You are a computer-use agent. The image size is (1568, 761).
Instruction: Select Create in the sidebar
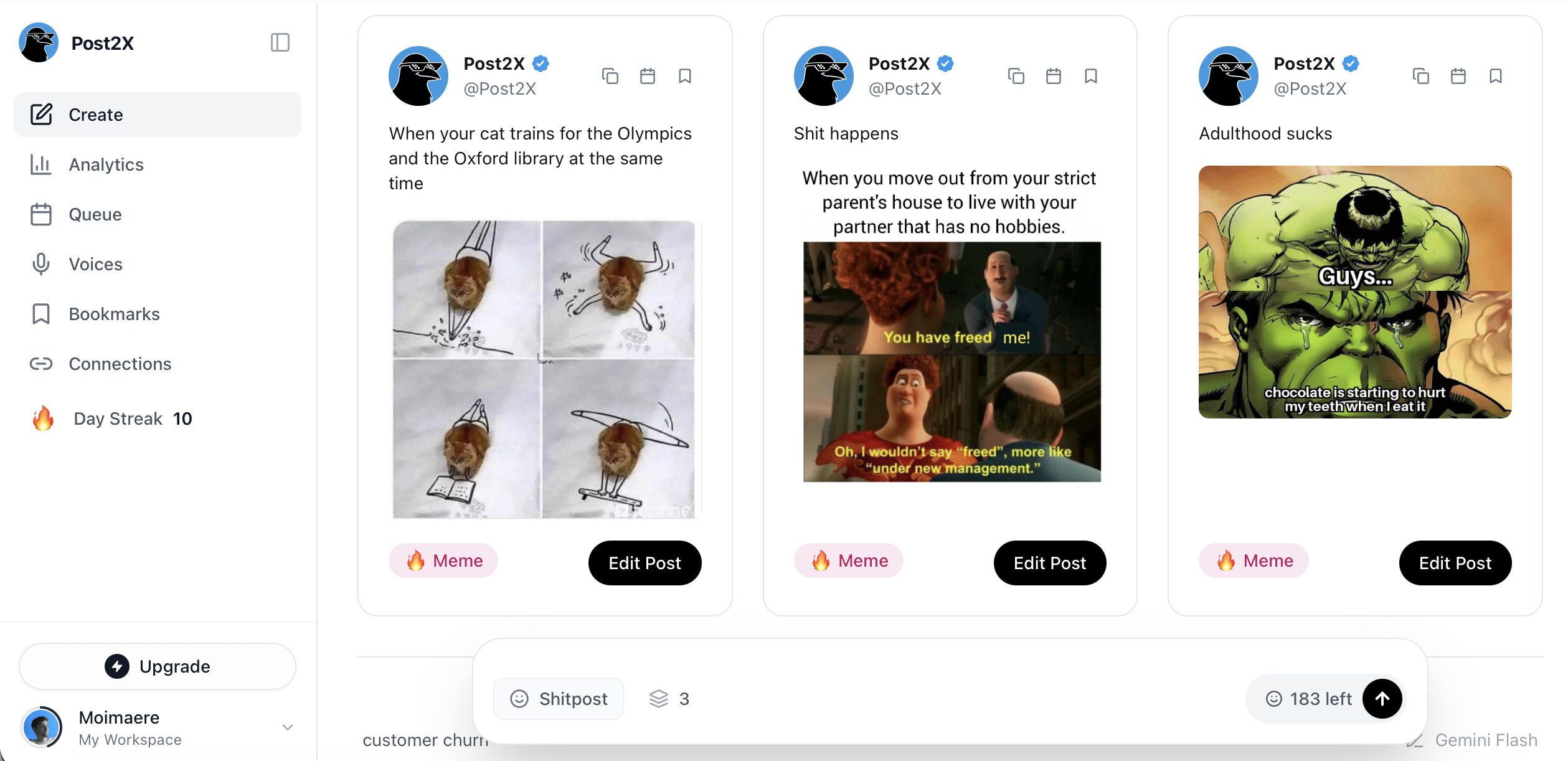(x=95, y=115)
